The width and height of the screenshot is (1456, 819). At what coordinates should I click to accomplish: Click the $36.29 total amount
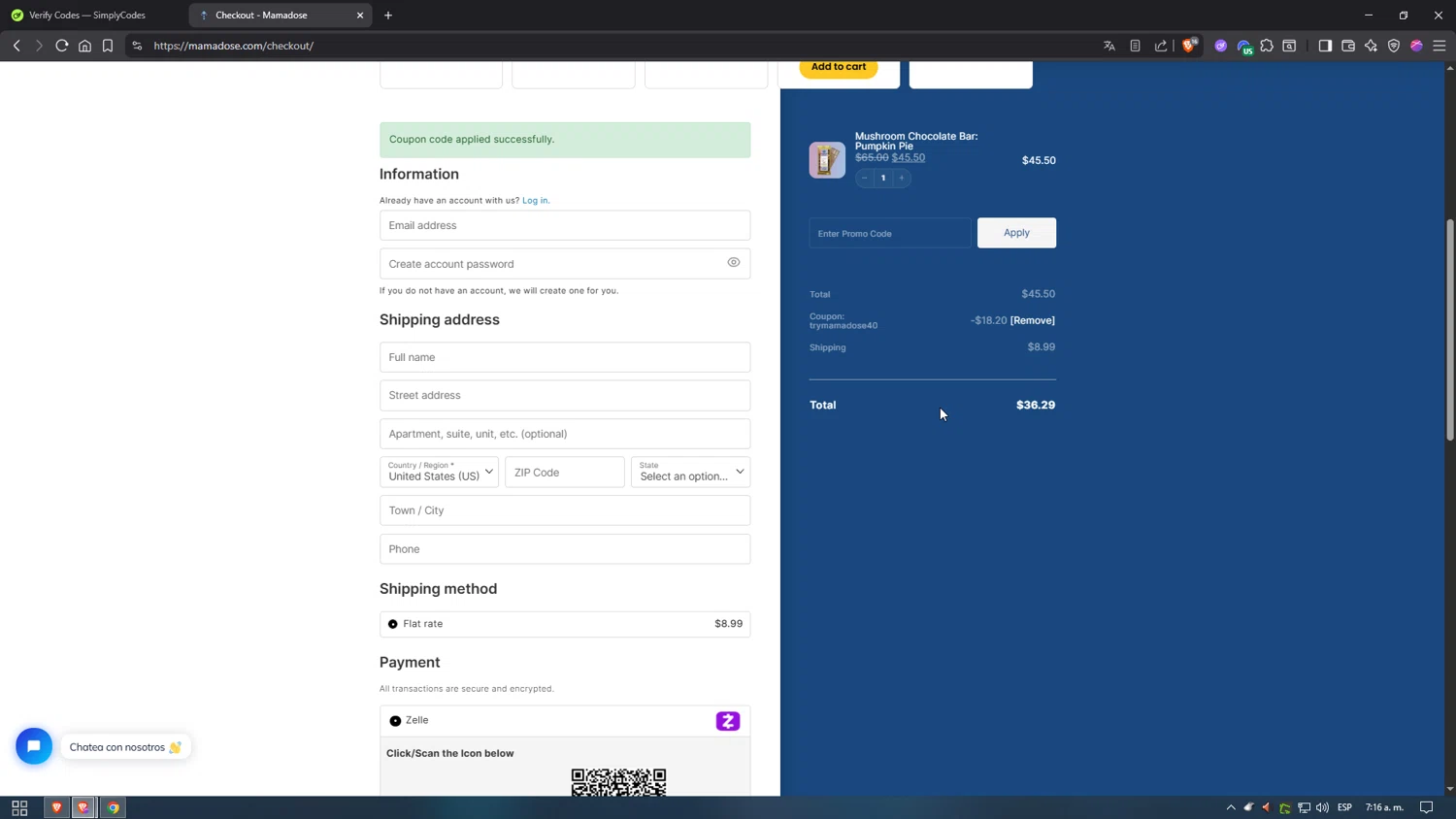1036,405
